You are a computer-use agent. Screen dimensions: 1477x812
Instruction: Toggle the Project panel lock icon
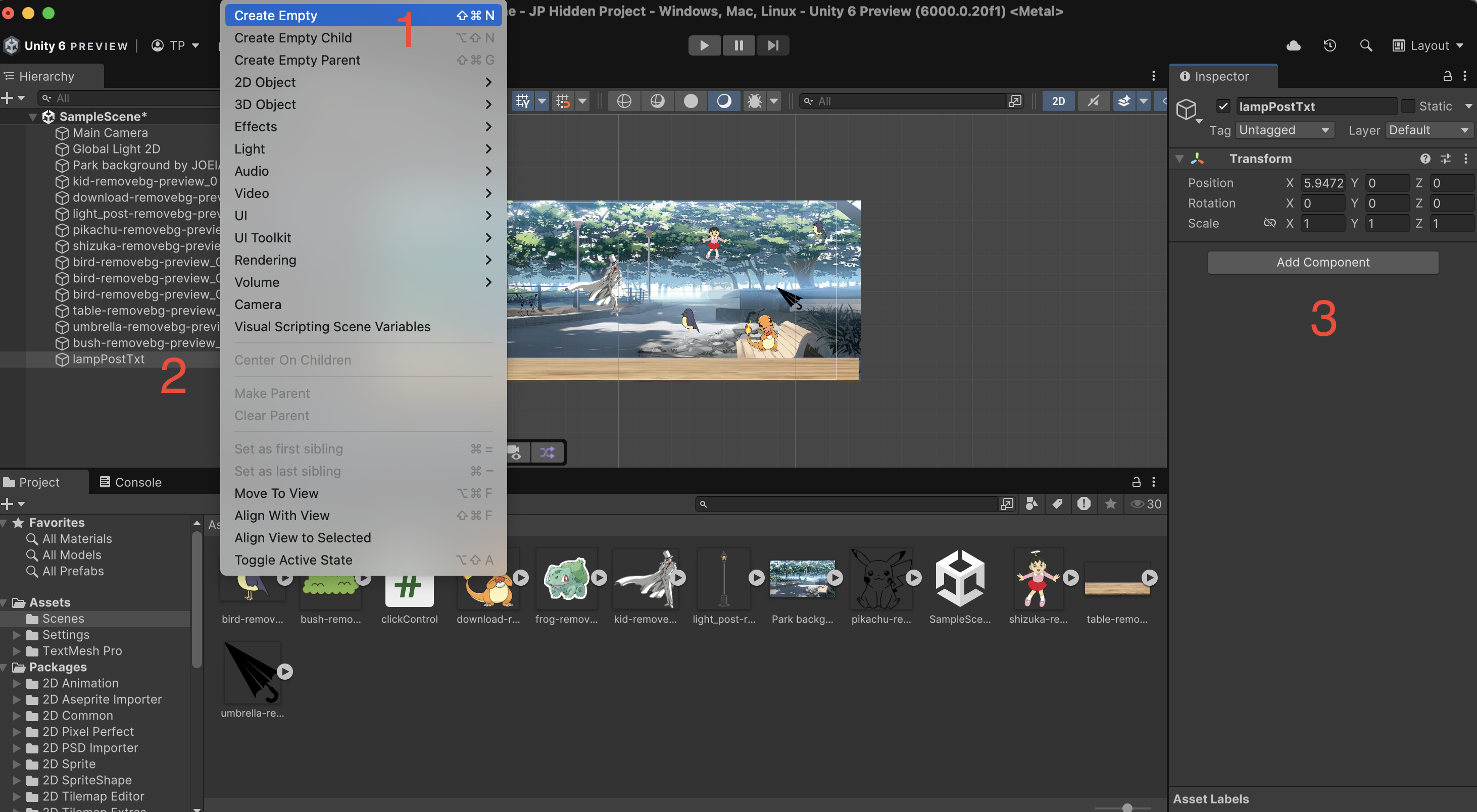[1136, 482]
